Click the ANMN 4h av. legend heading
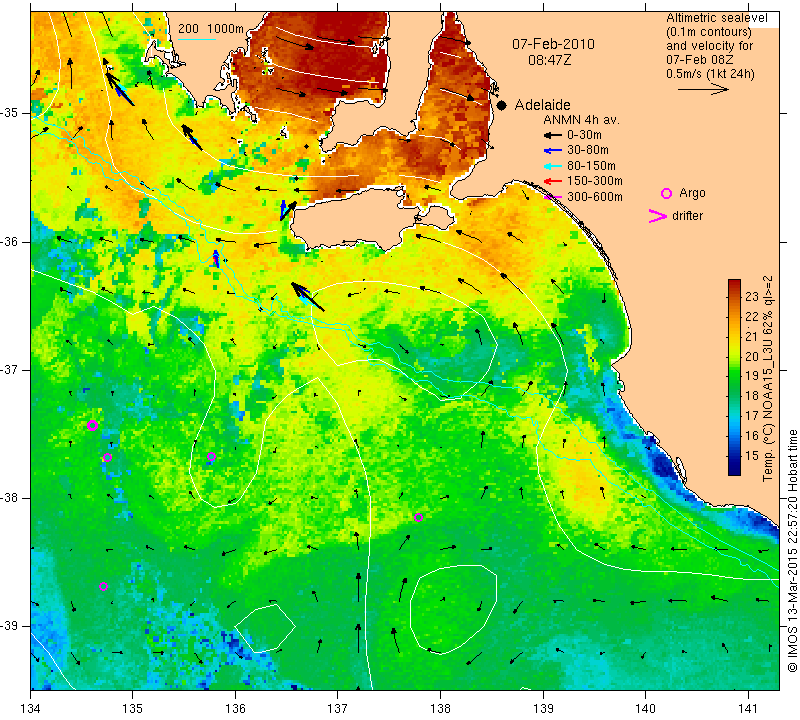This screenshot has height=720, width=800. click(581, 120)
